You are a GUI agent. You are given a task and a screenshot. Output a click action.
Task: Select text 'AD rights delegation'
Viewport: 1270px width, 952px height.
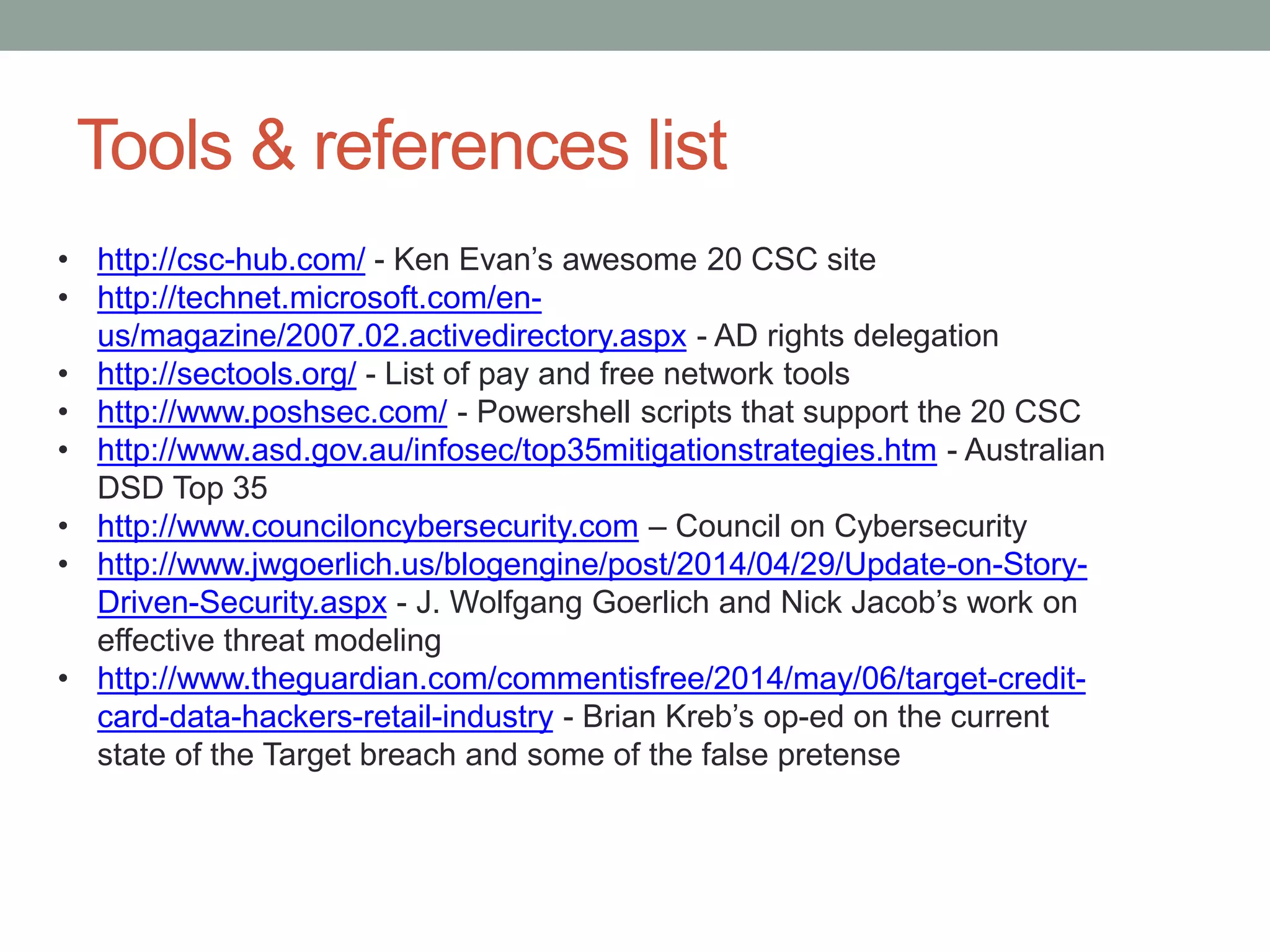pos(856,336)
